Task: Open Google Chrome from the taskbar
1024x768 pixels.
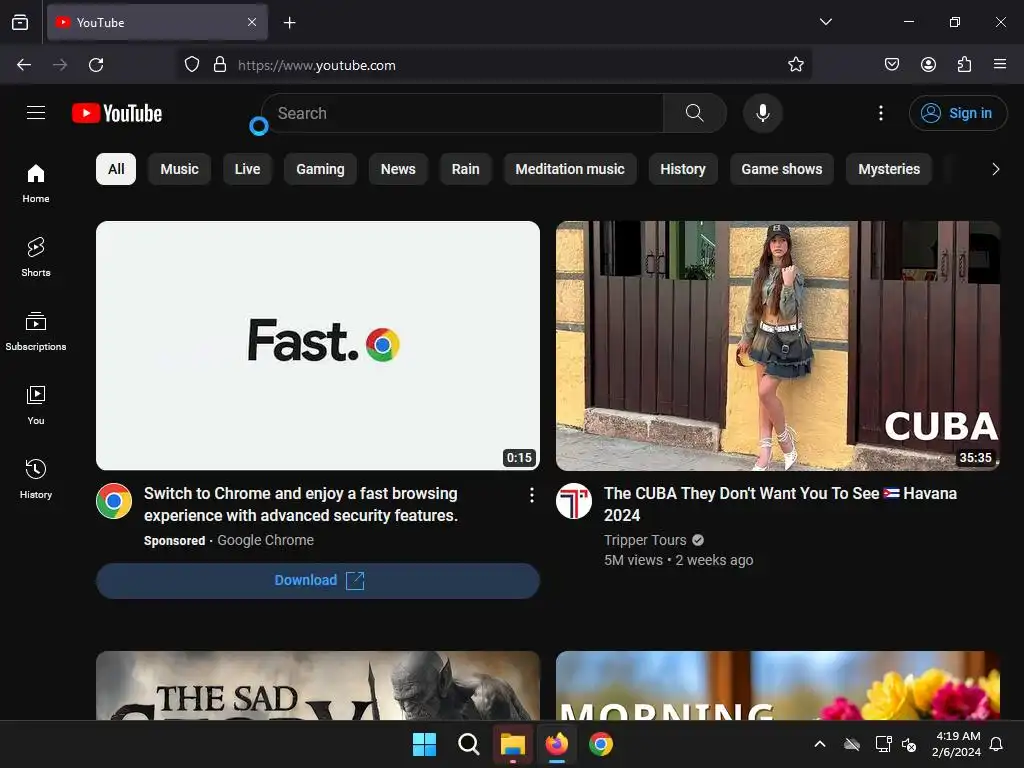Action: pos(601,744)
